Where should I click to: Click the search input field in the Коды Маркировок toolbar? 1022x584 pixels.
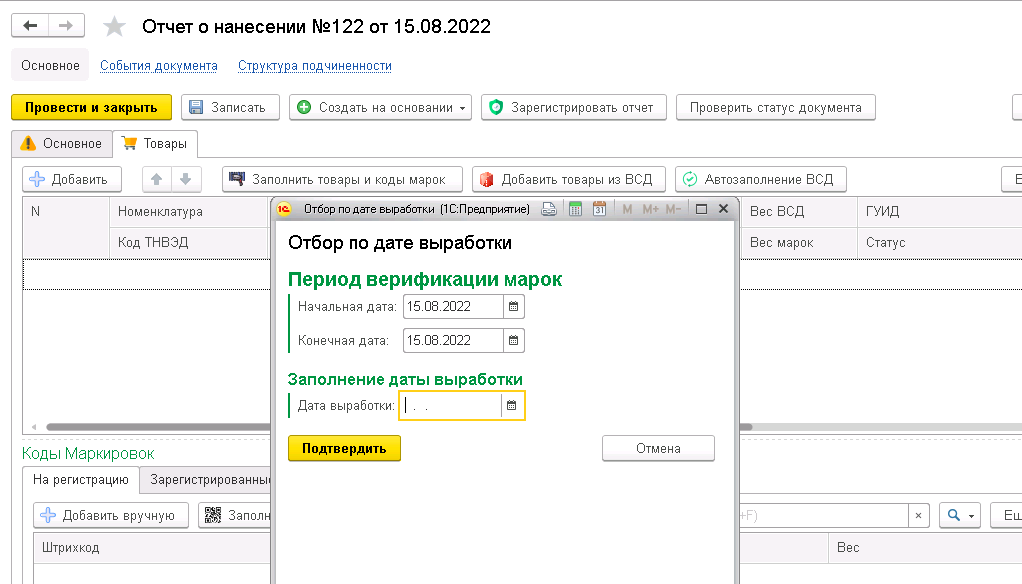pos(825,516)
